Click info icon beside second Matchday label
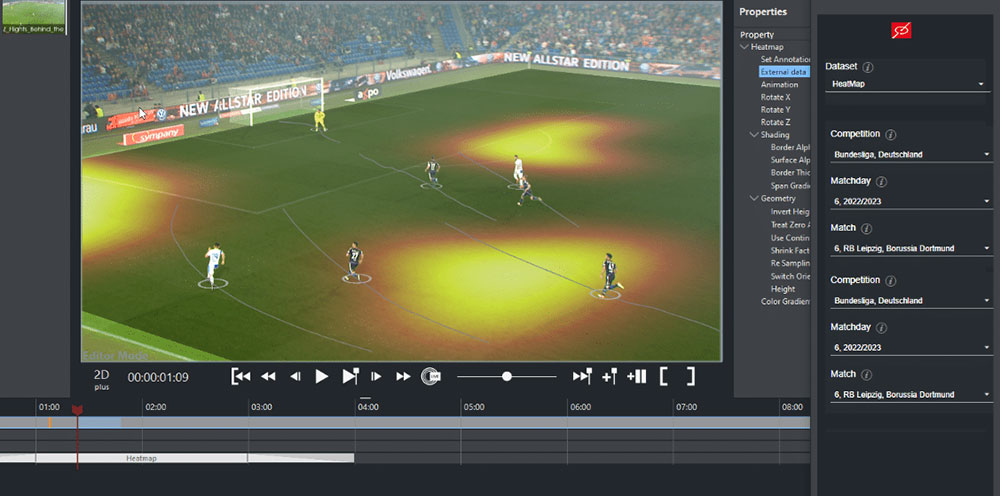 [881, 328]
